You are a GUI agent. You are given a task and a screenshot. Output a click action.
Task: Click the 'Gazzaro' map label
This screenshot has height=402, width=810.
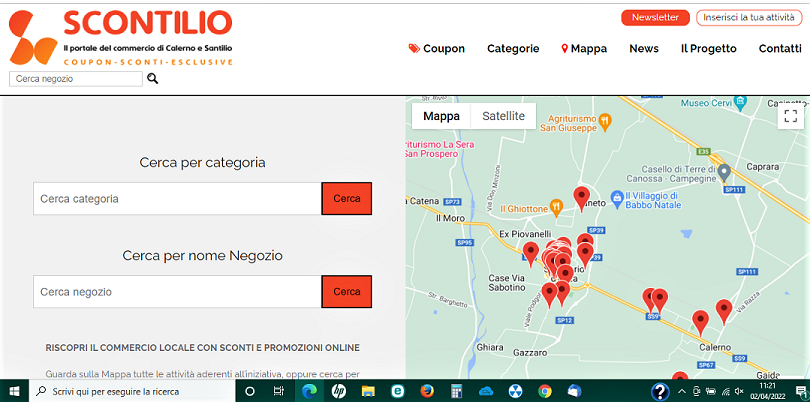[530, 353]
